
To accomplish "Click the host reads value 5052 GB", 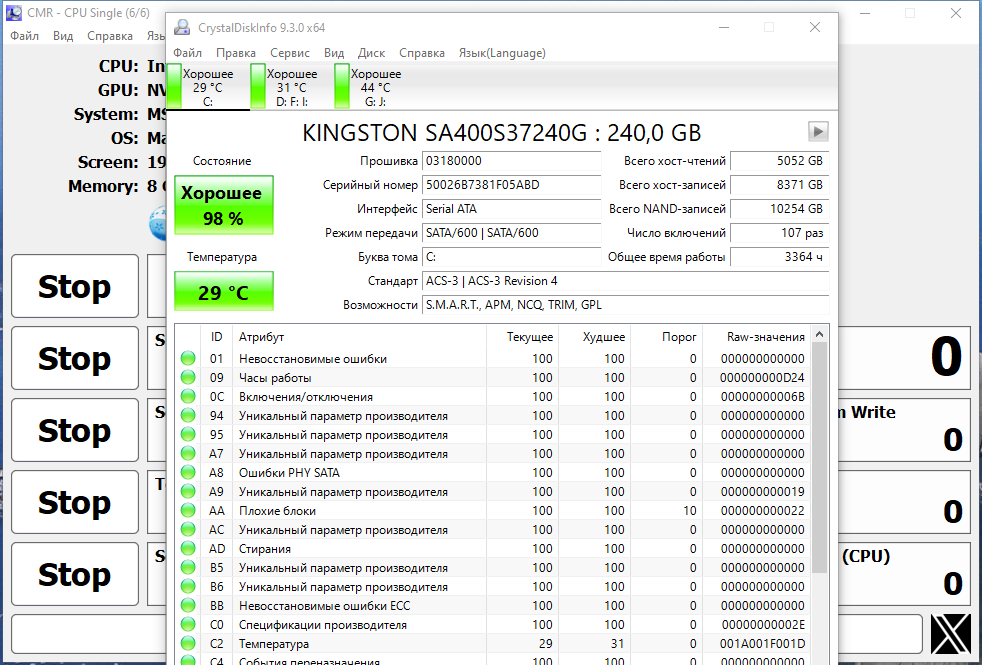I will click(x=779, y=161).
